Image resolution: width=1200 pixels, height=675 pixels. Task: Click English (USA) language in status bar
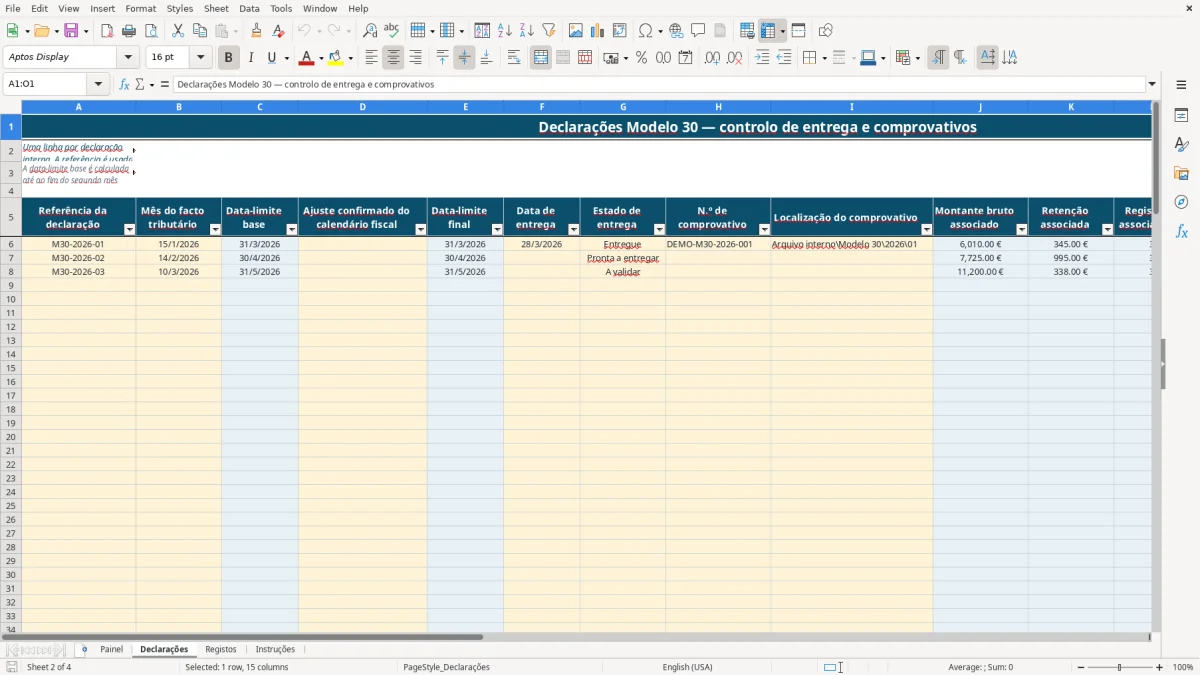pyautogui.click(x=687, y=667)
